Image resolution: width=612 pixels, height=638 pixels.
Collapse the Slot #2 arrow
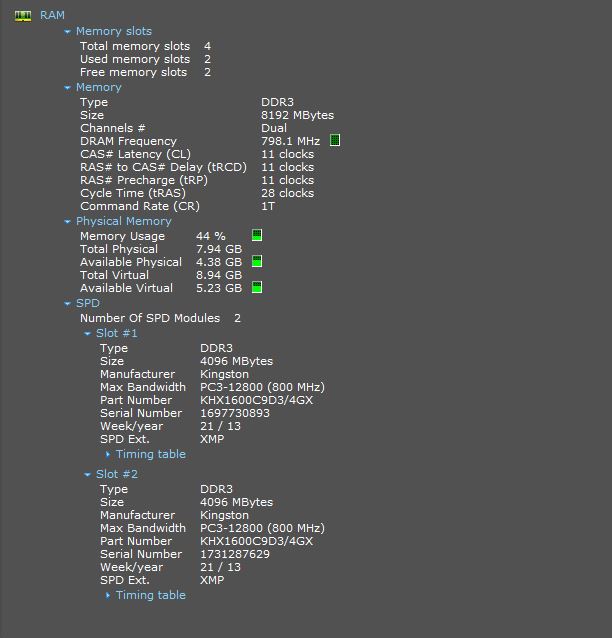point(87,475)
